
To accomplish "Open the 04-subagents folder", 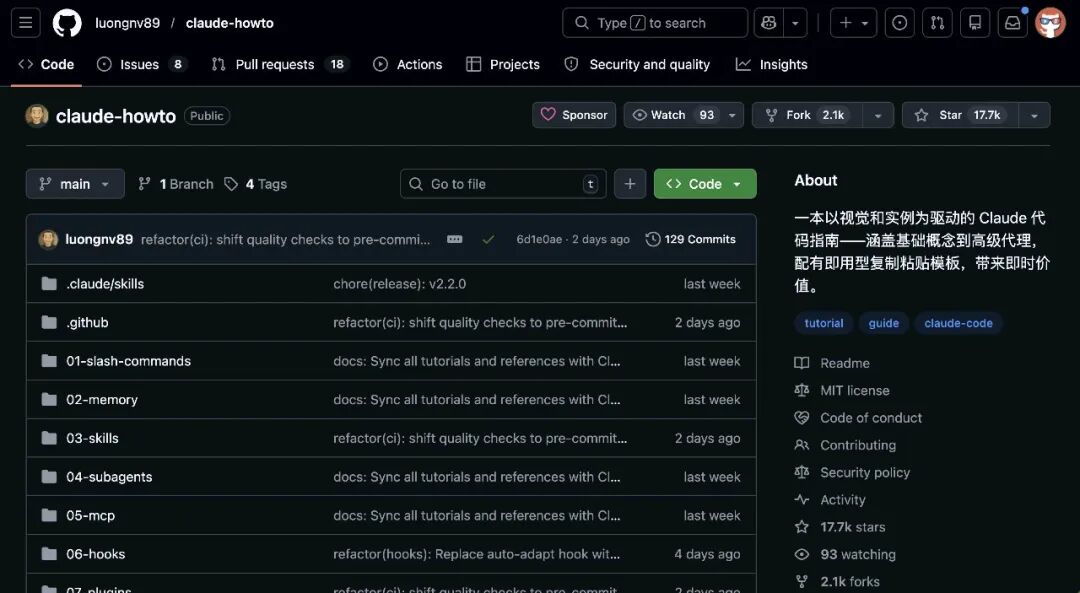I will tap(110, 477).
